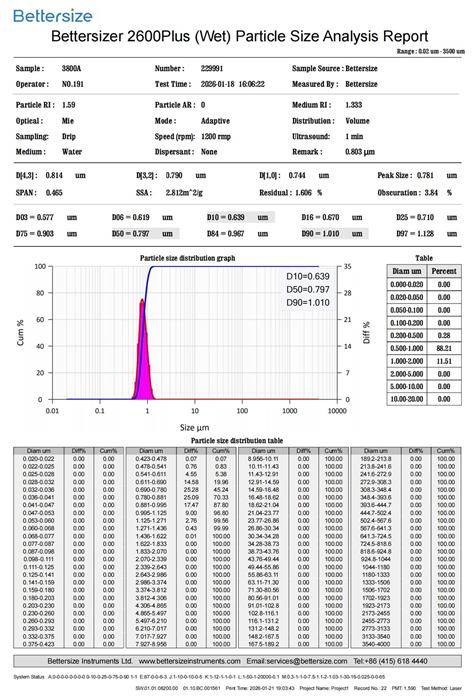Click the Measured By Bettersize value

pos(361,84)
